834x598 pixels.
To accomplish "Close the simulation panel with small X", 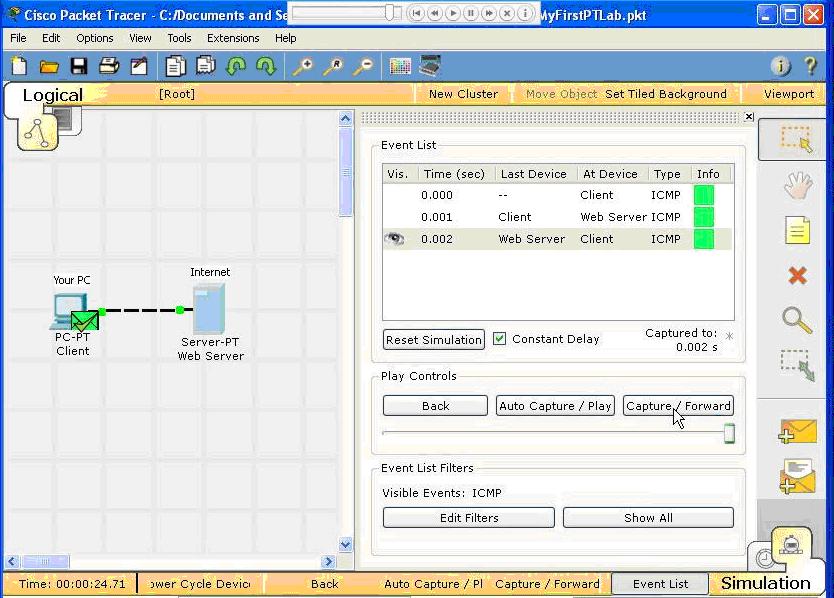I will (x=749, y=117).
